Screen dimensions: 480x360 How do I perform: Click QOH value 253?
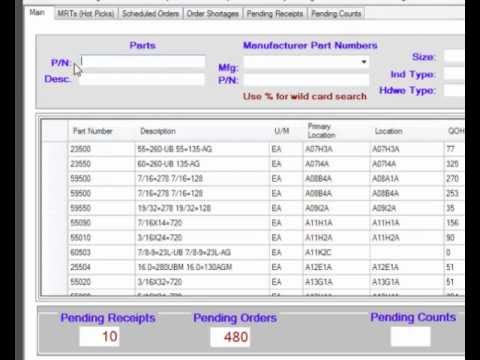pos(455,193)
